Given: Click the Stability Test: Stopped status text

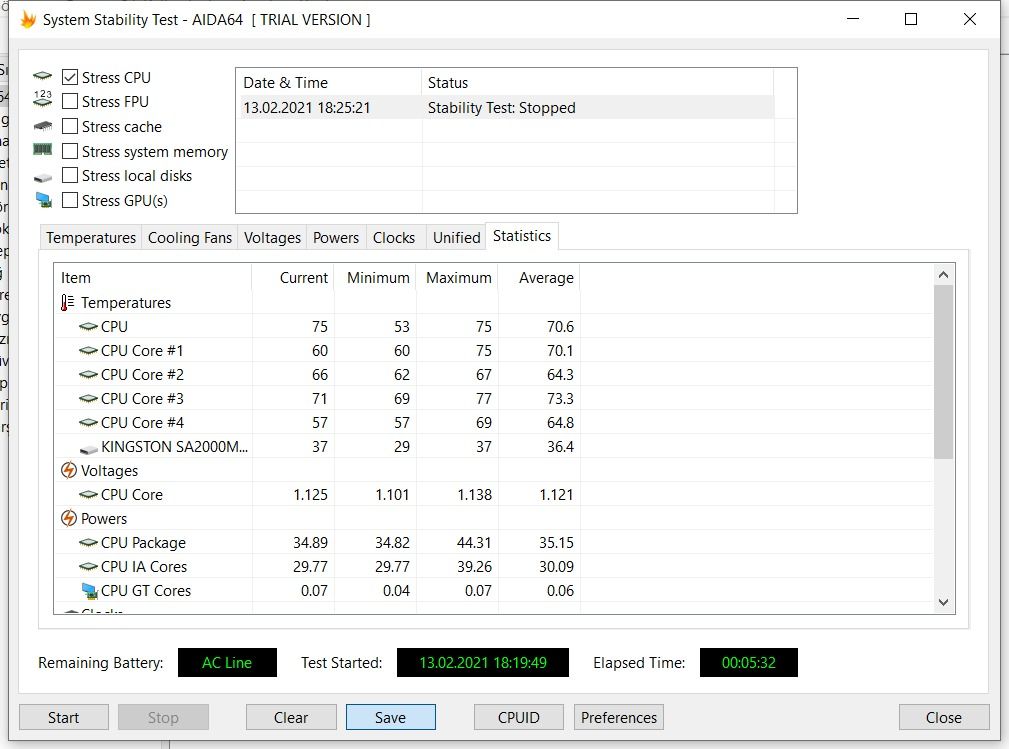Looking at the screenshot, I should [502, 107].
